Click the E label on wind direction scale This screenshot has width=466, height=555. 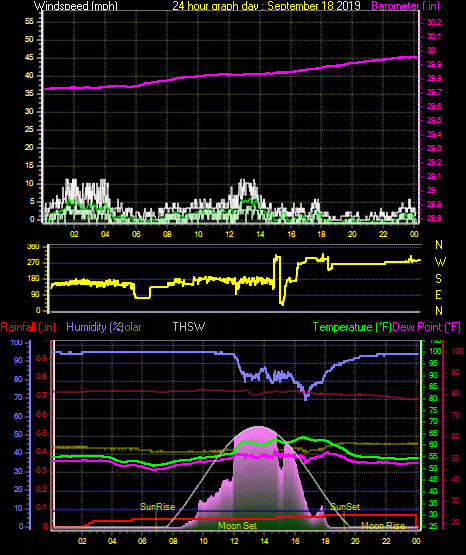click(439, 294)
